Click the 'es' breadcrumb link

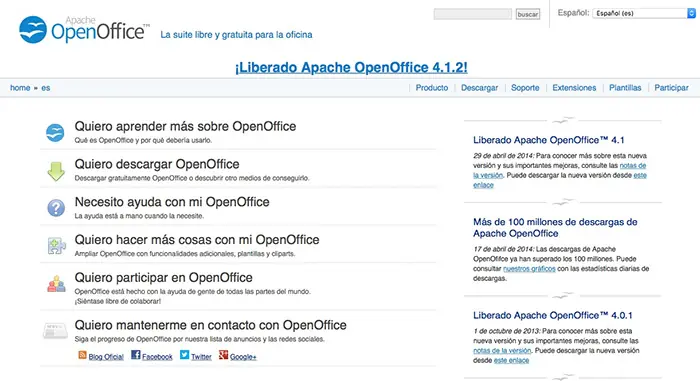click(x=46, y=88)
